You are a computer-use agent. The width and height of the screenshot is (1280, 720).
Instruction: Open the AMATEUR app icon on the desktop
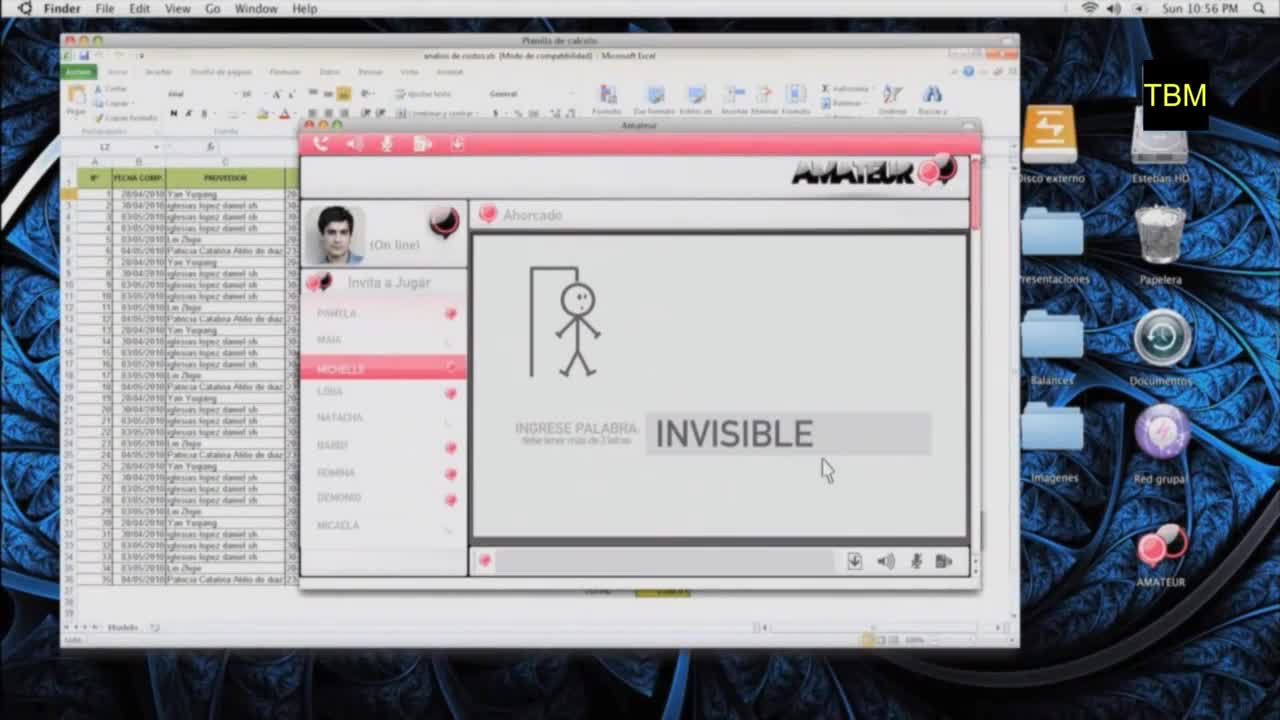click(1160, 548)
